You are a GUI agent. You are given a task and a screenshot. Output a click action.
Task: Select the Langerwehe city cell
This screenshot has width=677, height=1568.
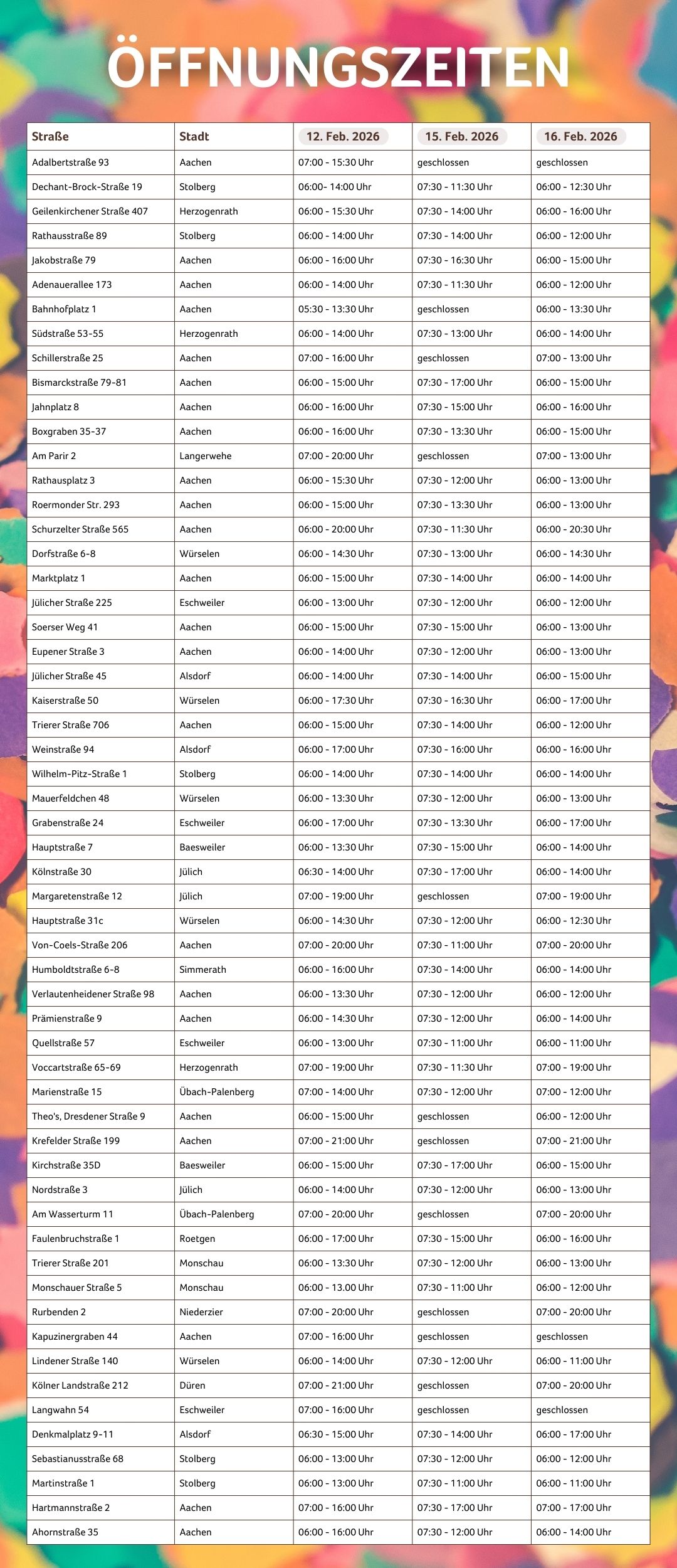(x=206, y=456)
